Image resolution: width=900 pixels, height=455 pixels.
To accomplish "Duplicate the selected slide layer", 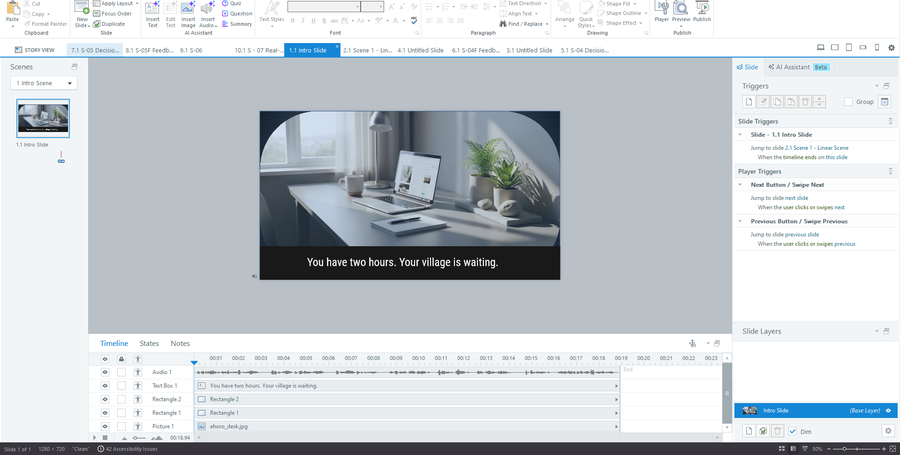I will (x=763, y=431).
